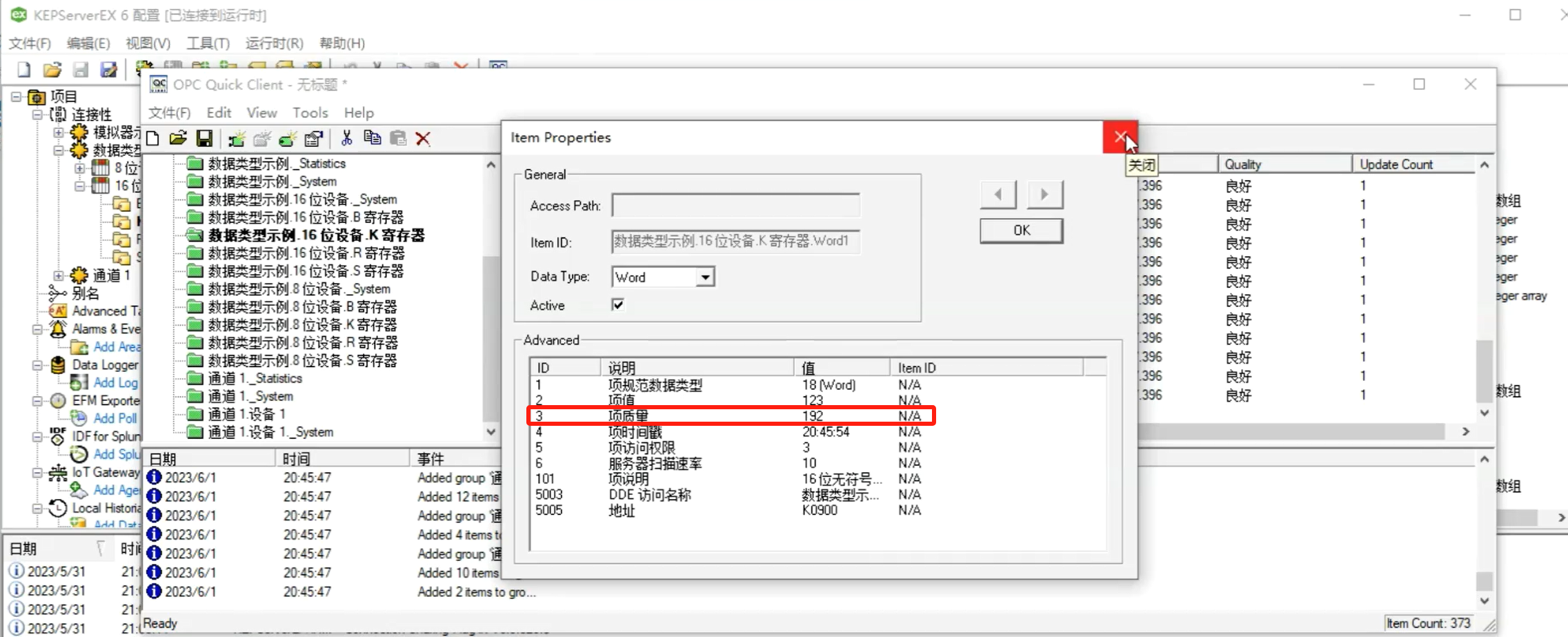Click the New Item icon in Quick Client
The width and height of the screenshot is (1568, 637).
tap(288, 139)
